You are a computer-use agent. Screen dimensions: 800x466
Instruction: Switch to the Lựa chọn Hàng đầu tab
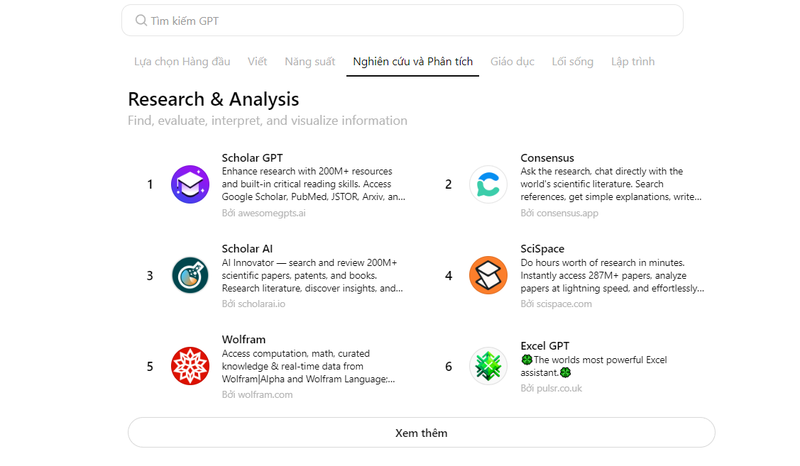182,62
